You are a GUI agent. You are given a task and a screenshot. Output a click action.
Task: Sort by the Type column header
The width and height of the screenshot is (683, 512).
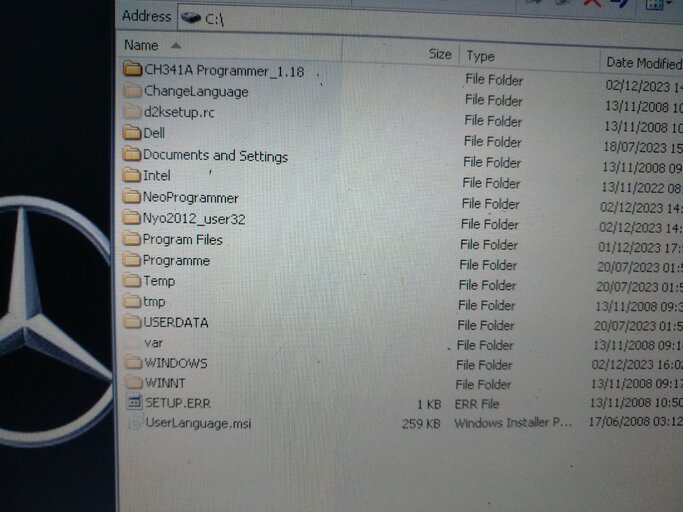tap(529, 58)
